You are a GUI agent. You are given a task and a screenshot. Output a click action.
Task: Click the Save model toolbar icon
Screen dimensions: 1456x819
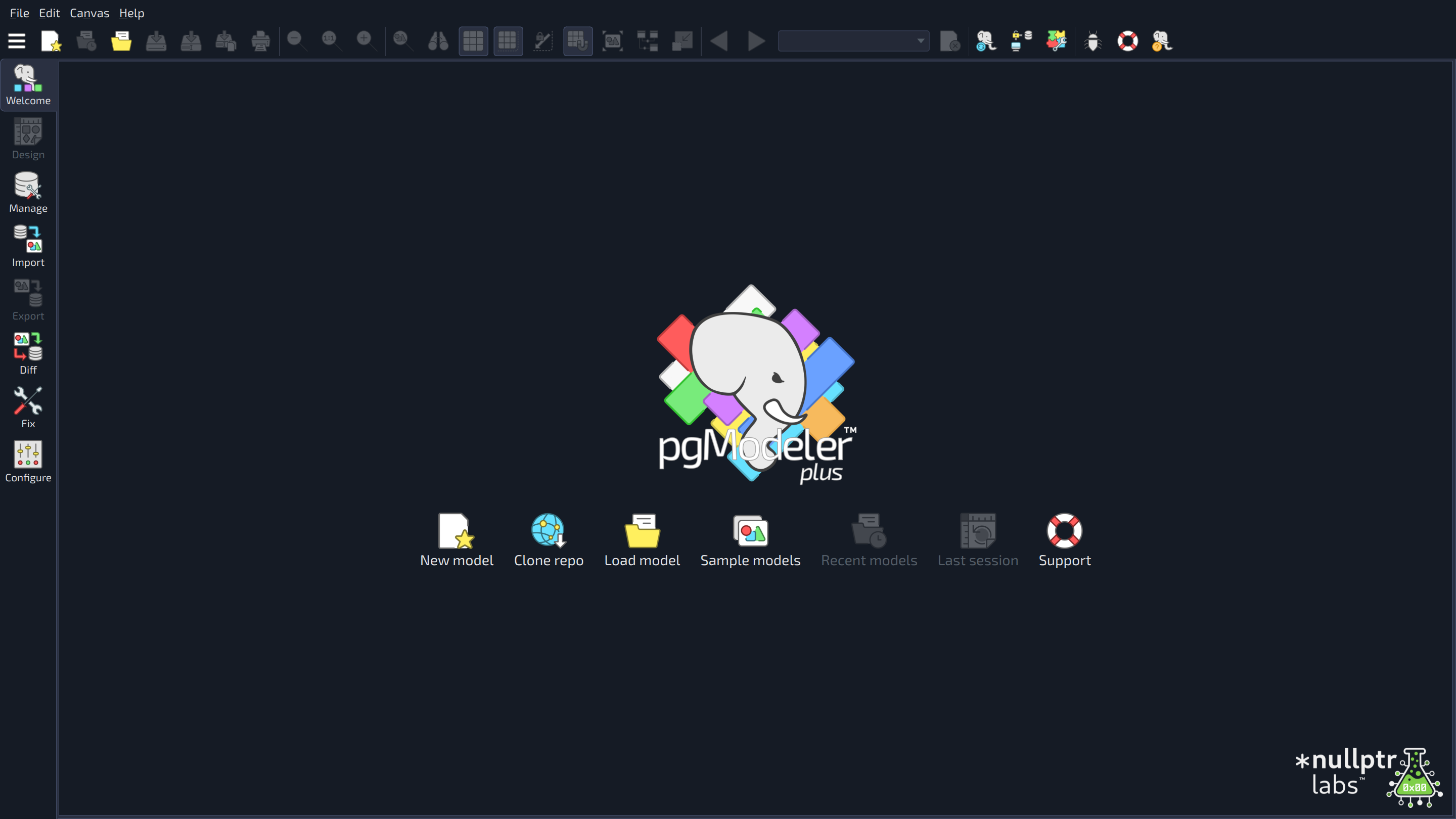pos(156,40)
